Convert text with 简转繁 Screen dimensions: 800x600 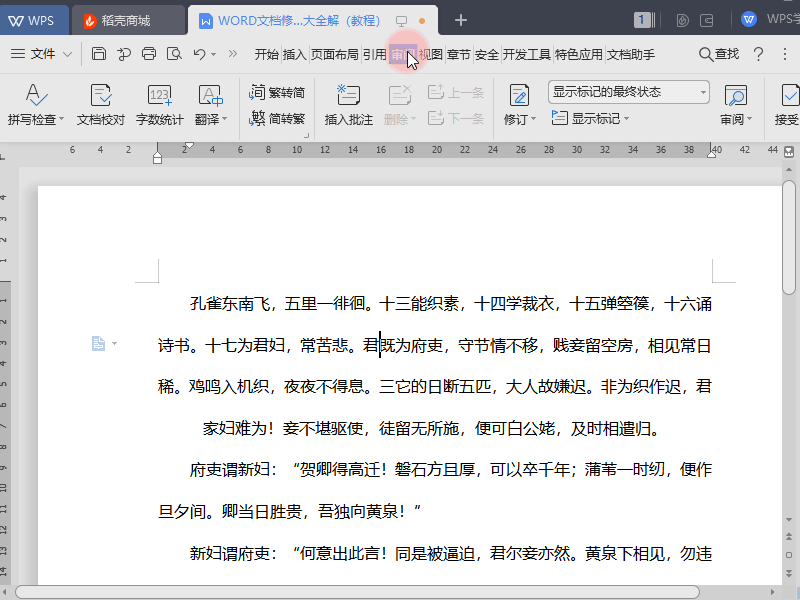(x=277, y=118)
